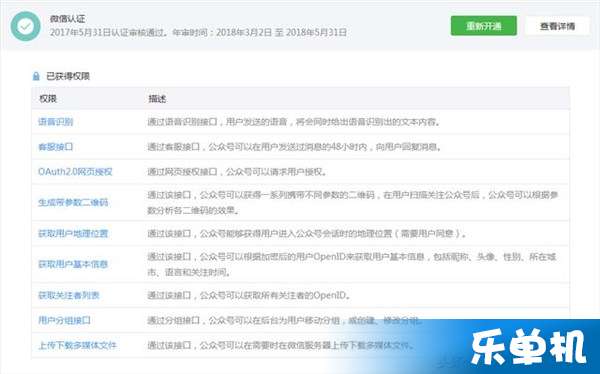Click the green verified checkmark icon

[26, 26]
